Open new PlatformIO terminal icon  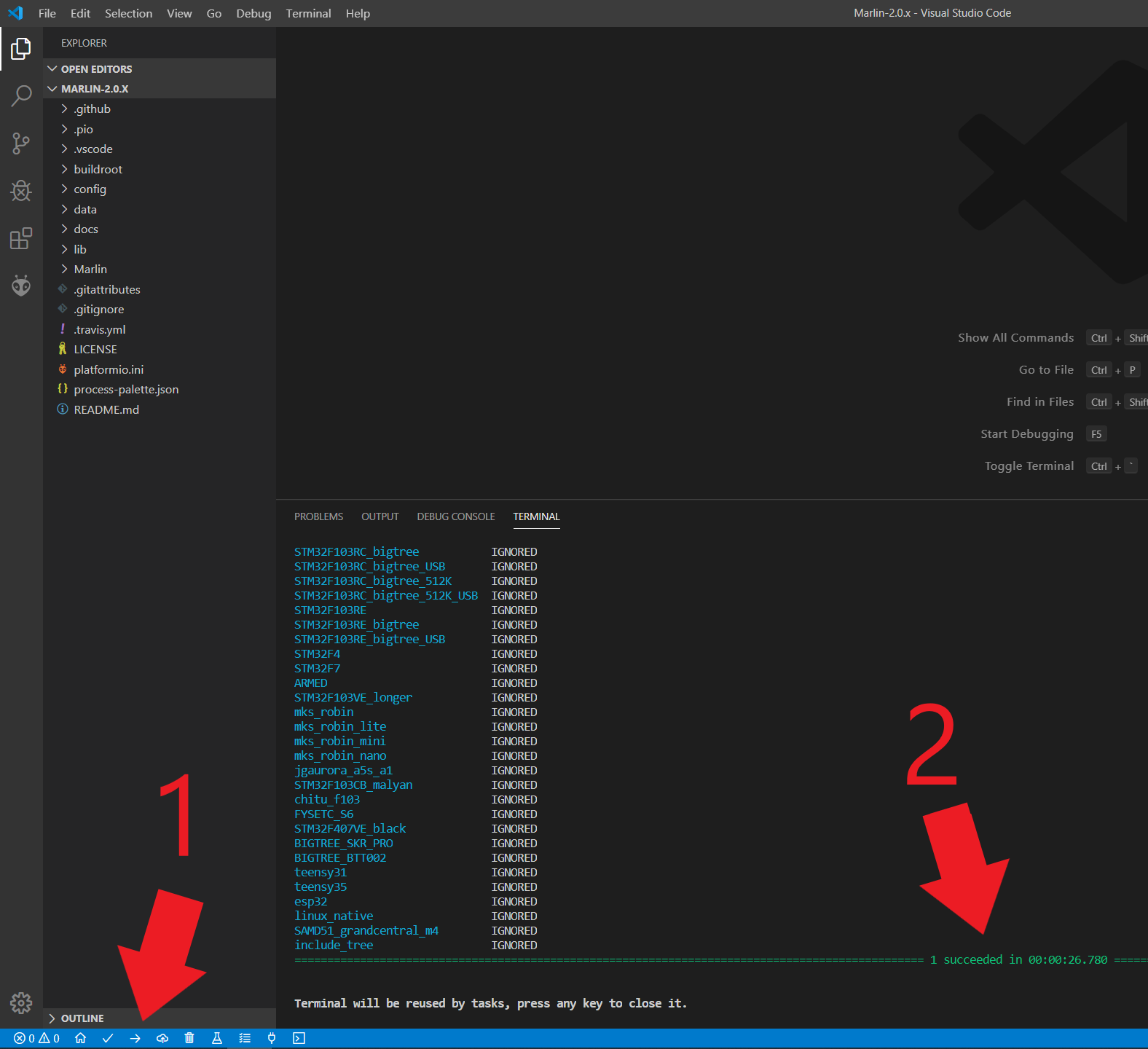click(299, 1039)
